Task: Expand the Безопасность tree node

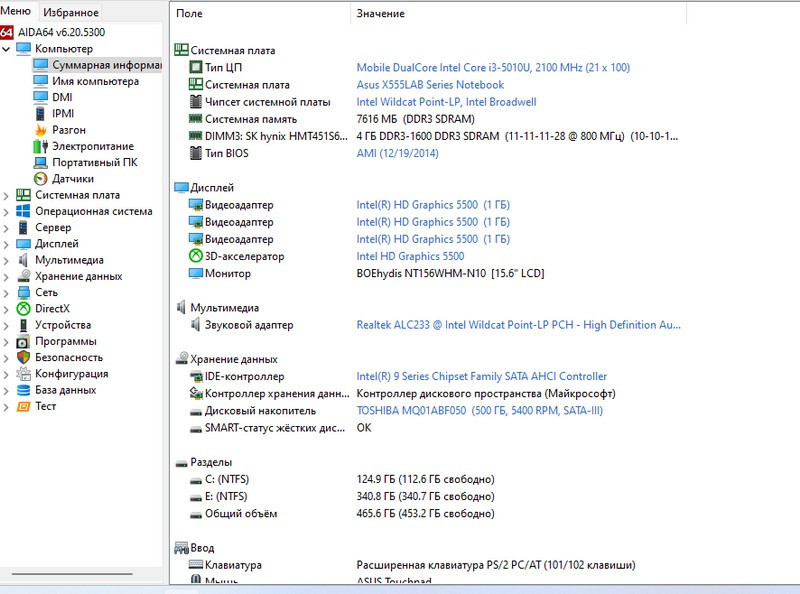Action: (6, 358)
